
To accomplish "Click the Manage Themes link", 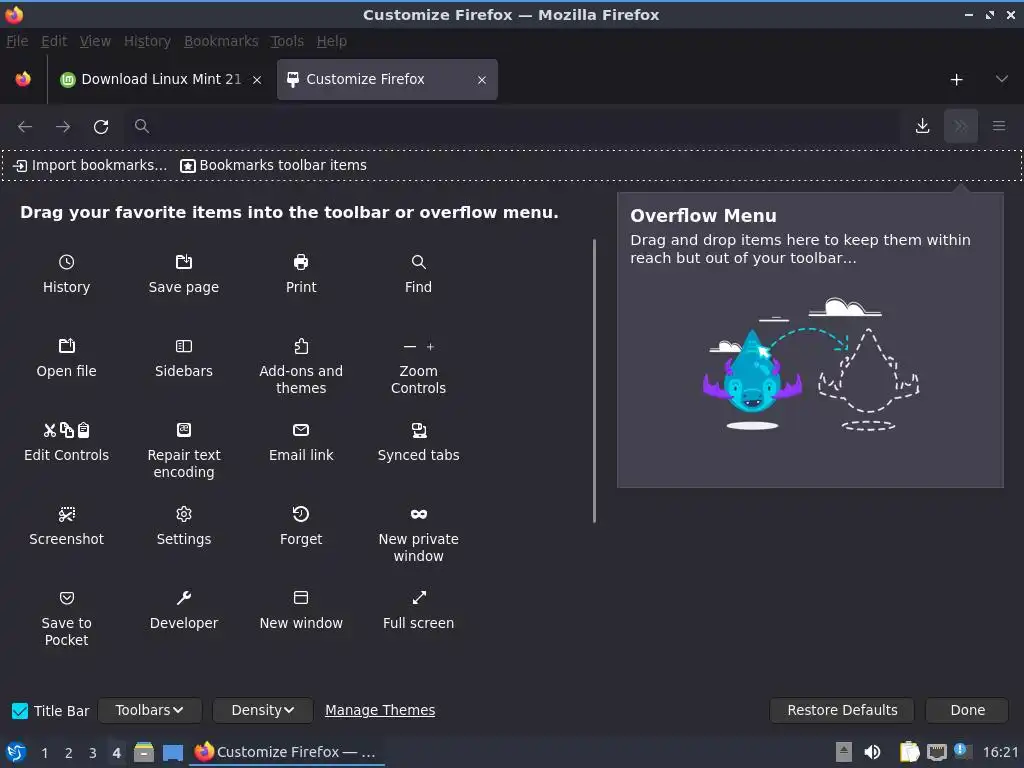I will click(380, 710).
